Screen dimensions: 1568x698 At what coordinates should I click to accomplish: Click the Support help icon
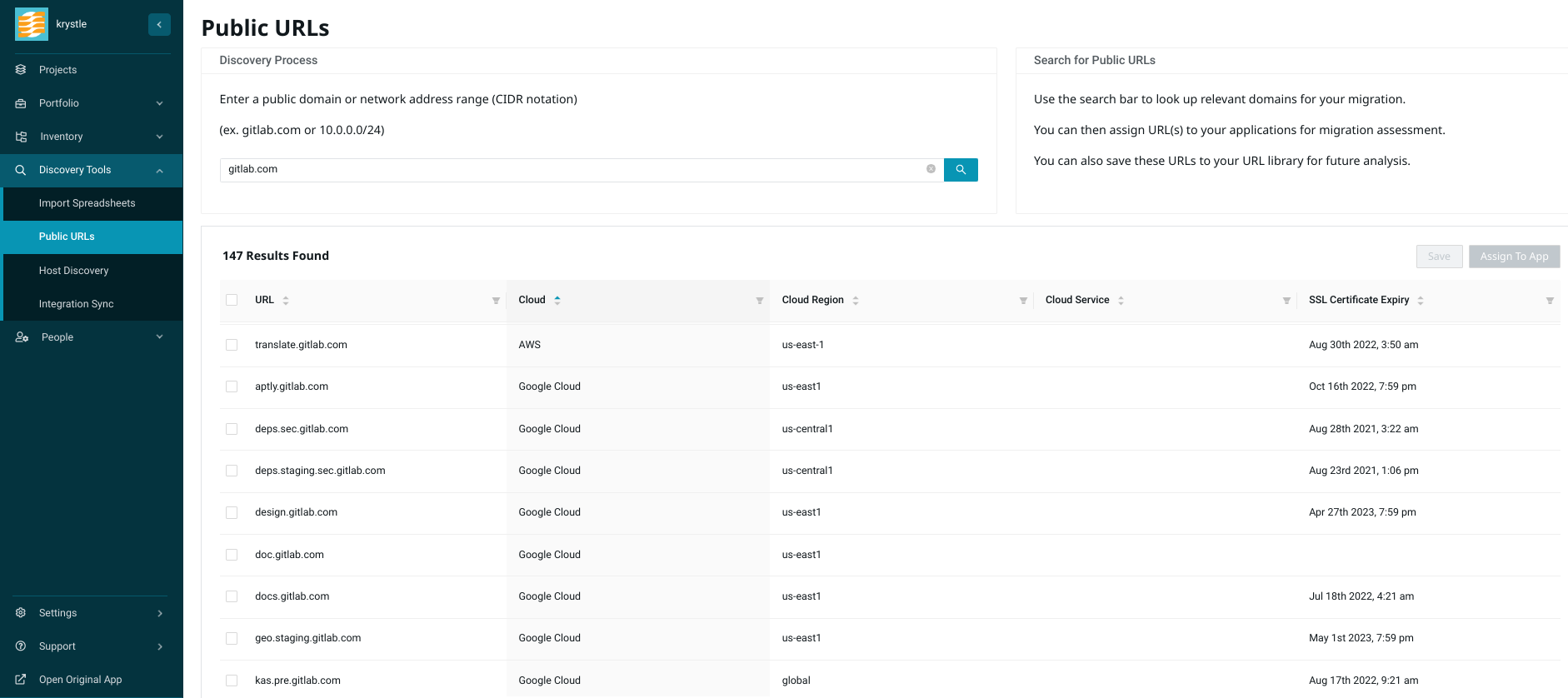[21, 646]
